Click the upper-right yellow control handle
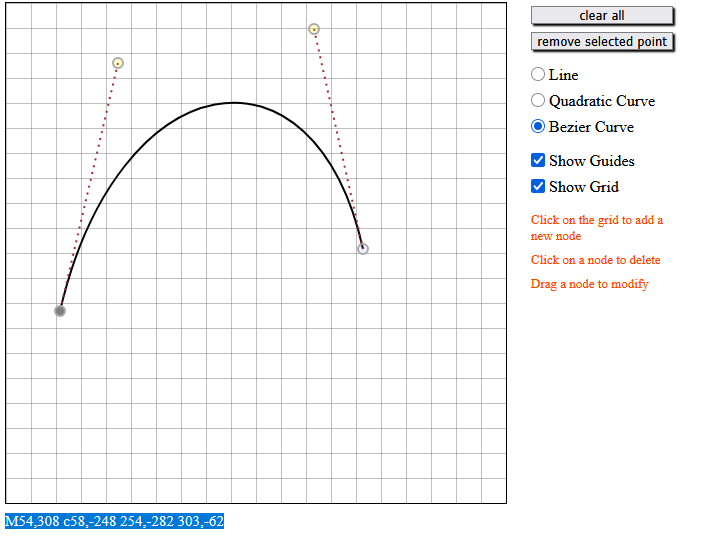 pyautogui.click(x=314, y=29)
